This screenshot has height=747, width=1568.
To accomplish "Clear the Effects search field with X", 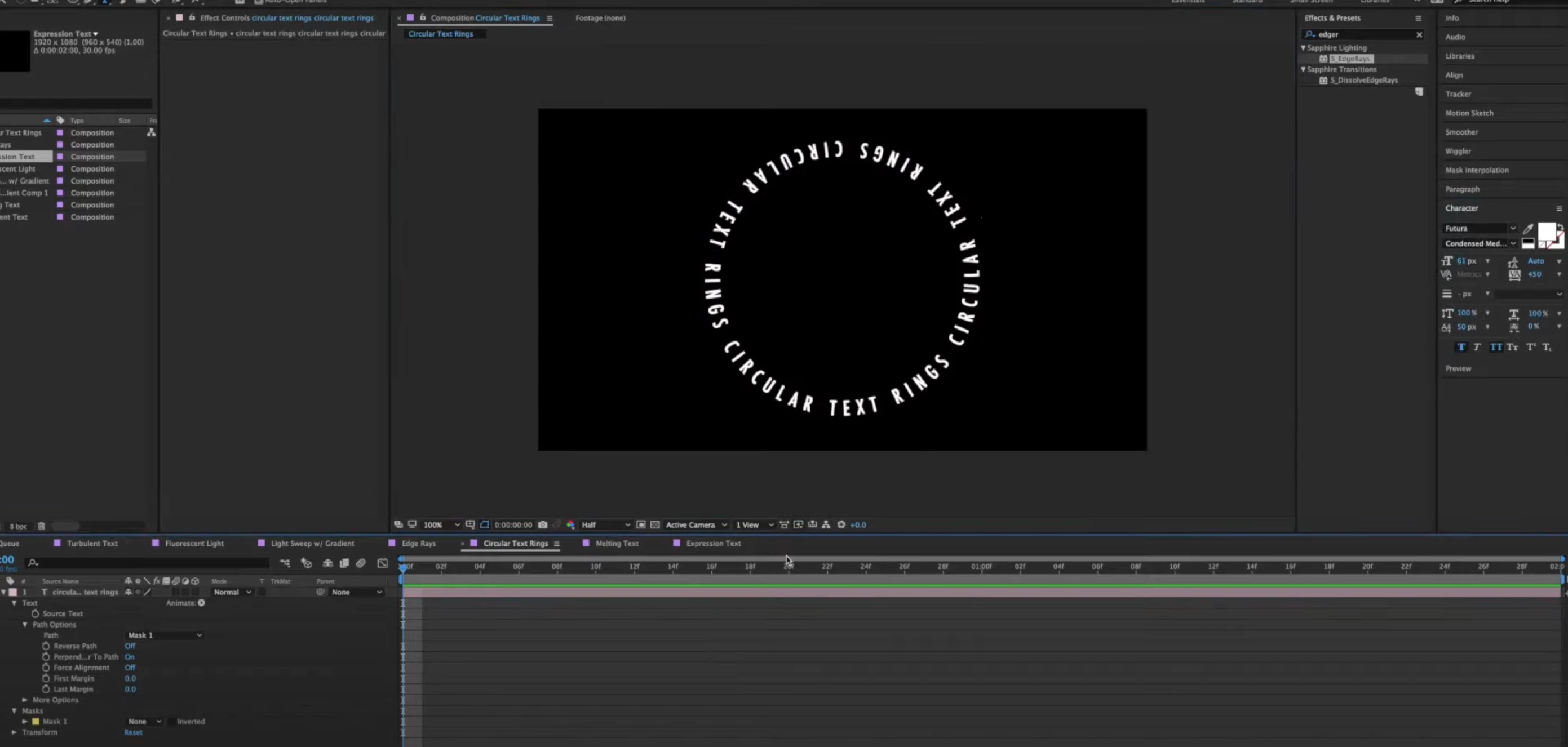I will [x=1419, y=35].
